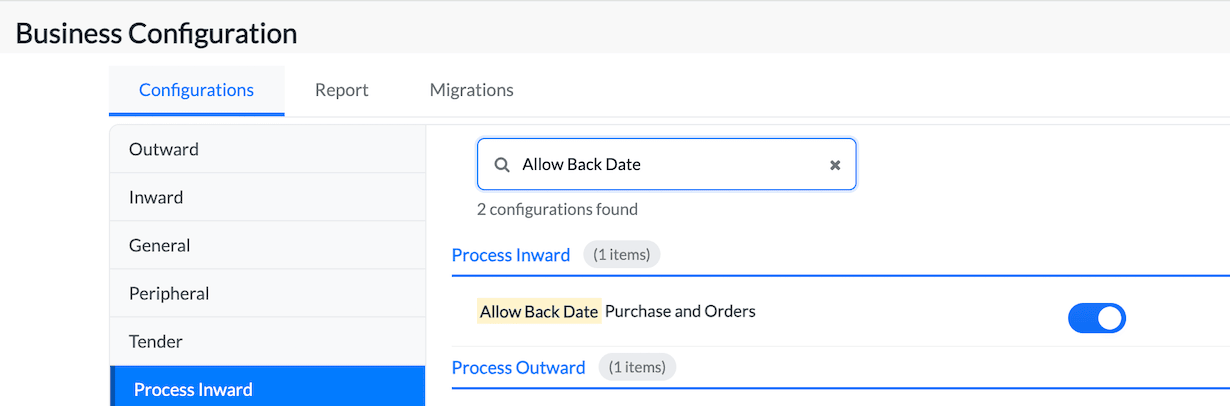The height and width of the screenshot is (406, 1230).
Task: Click the search magnifier icon
Action: (502, 165)
